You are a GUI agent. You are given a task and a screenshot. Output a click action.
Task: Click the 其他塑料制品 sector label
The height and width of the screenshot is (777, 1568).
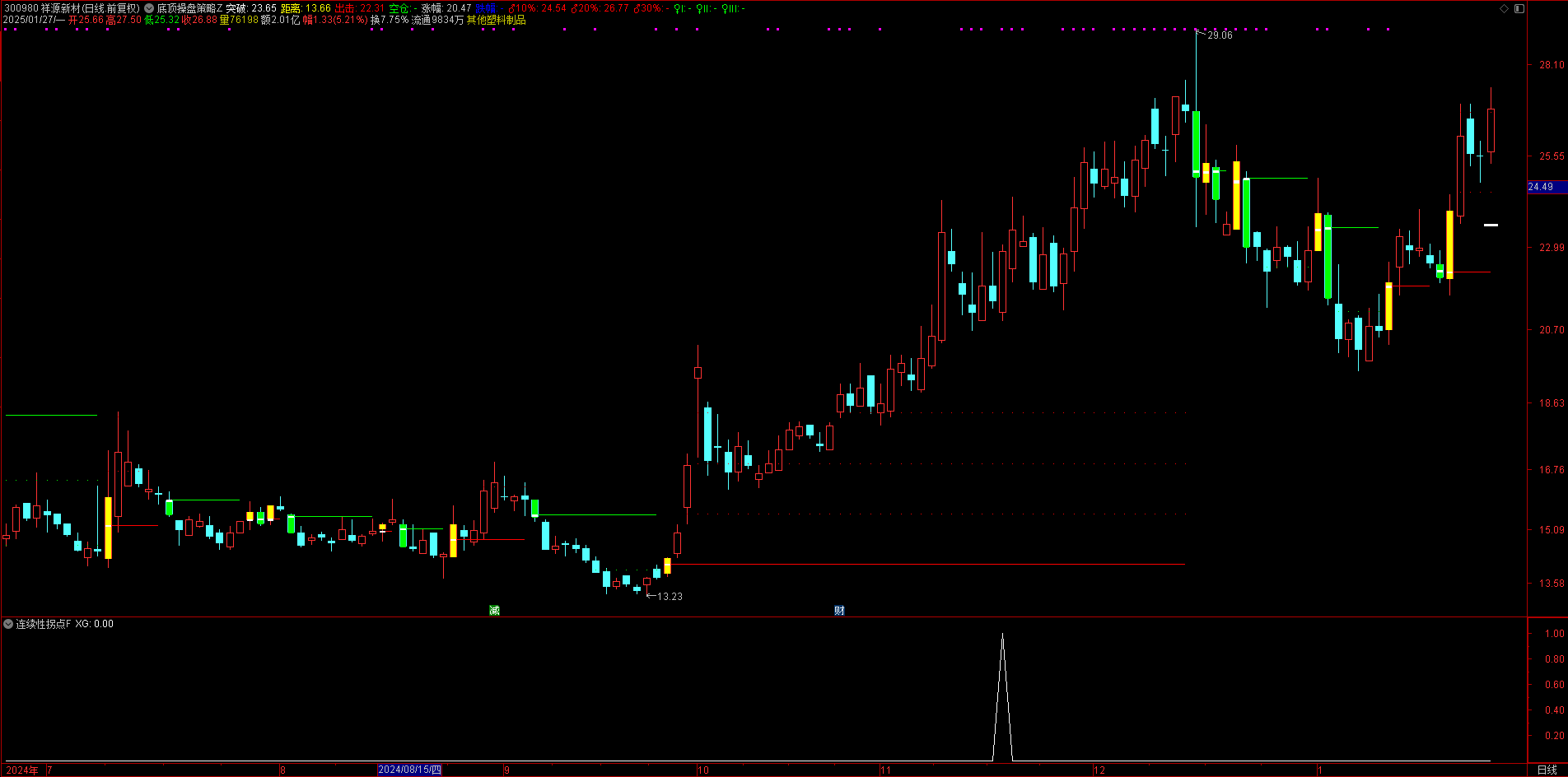coord(497,20)
